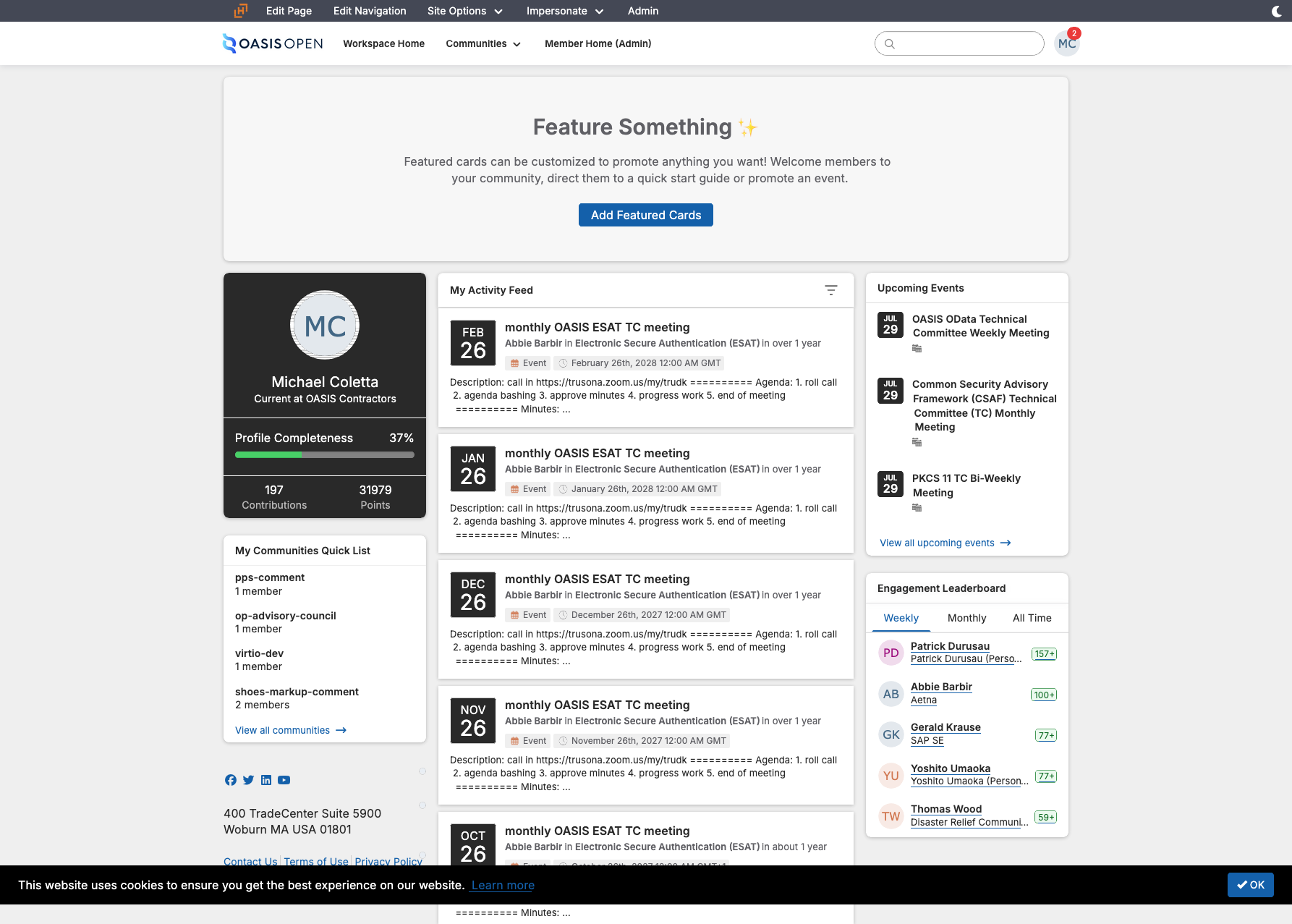Screen dimensions: 1292x924
Task: Open February monthly OASIS ESAT TC meeting title
Action: (598, 327)
